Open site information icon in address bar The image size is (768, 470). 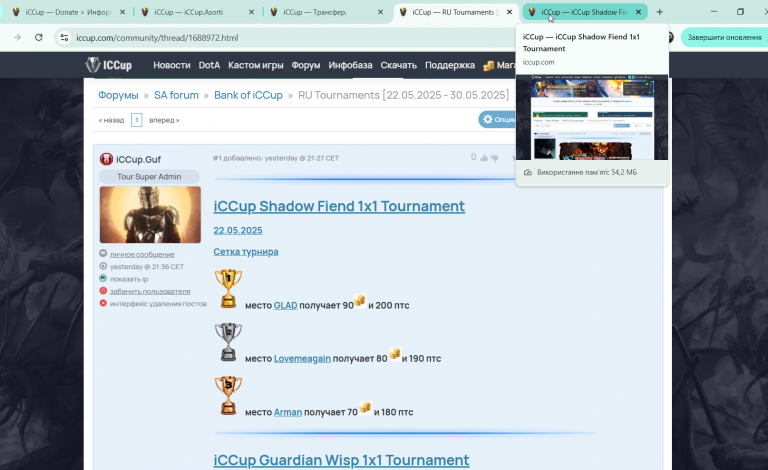pyautogui.click(x=64, y=37)
